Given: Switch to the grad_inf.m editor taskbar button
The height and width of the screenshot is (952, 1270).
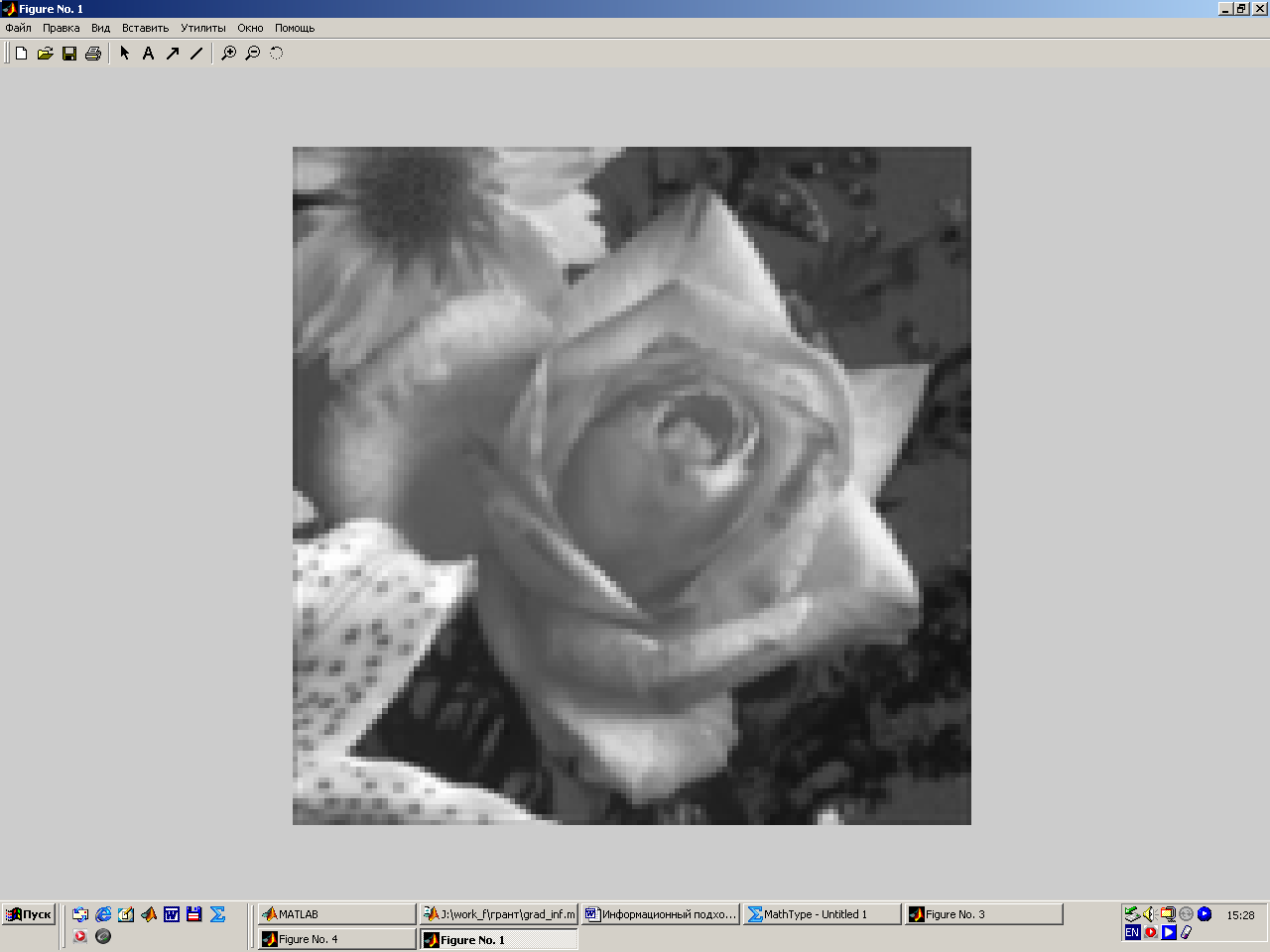Looking at the screenshot, I should (x=498, y=914).
